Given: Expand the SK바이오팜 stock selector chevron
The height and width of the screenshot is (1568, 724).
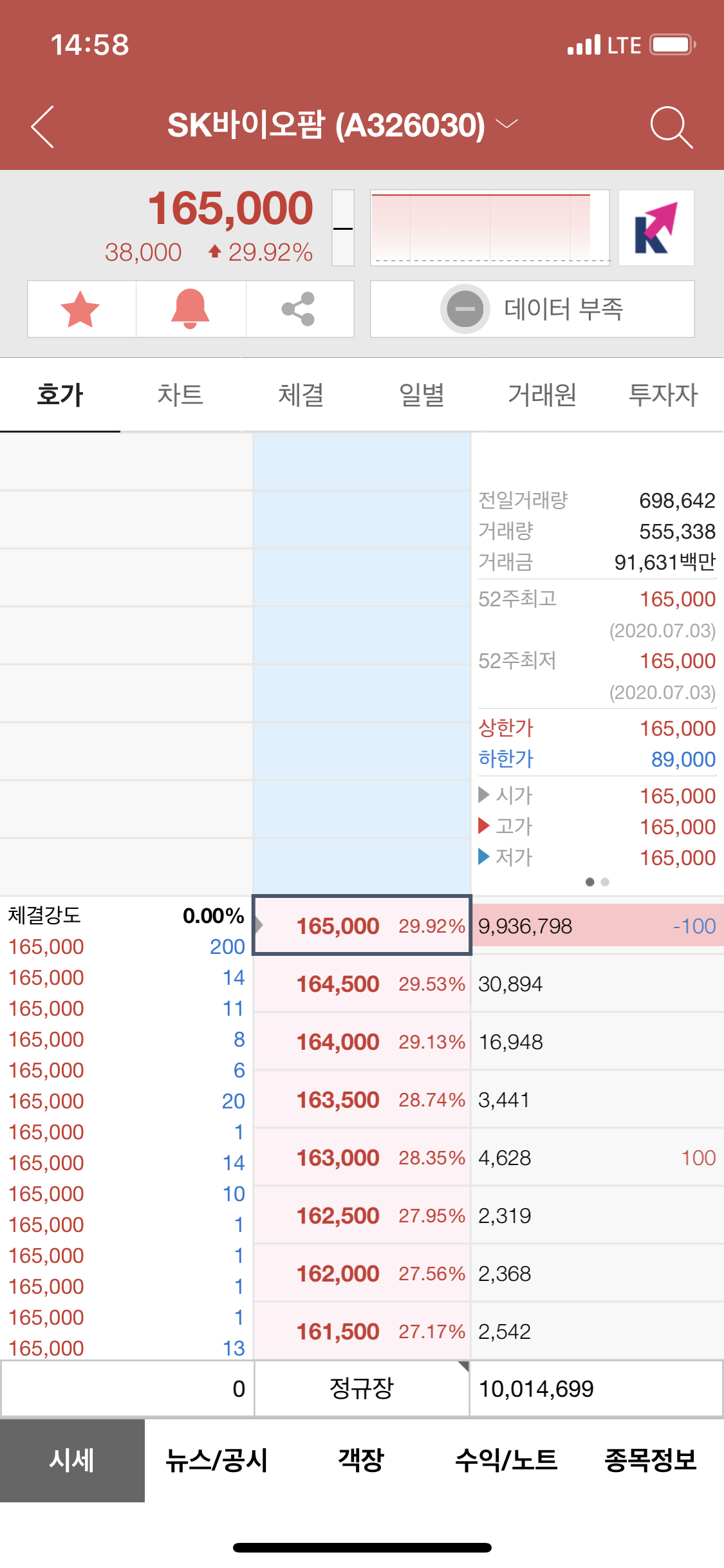Looking at the screenshot, I should [507, 124].
